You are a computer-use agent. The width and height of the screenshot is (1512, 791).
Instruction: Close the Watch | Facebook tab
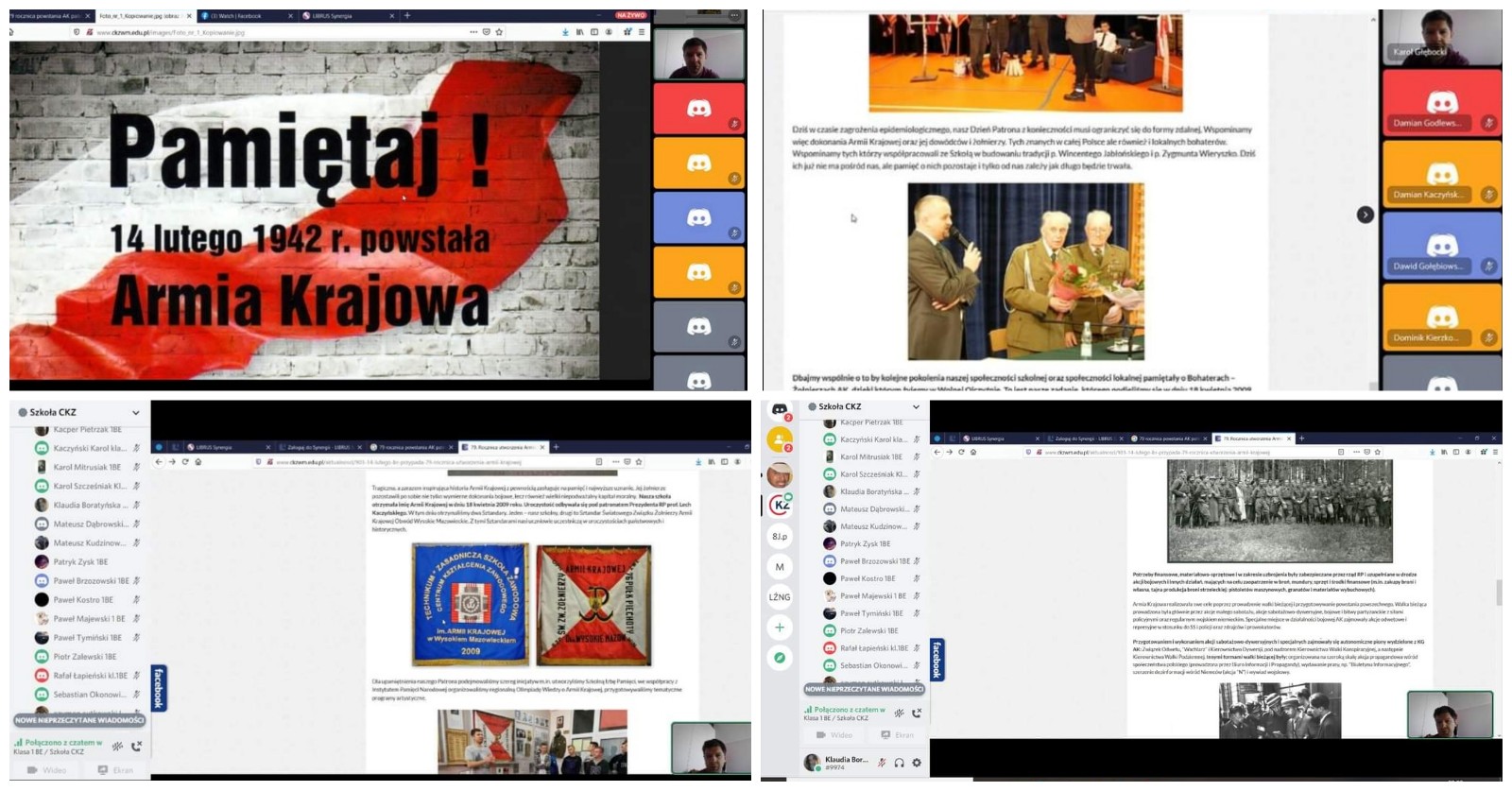pyautogui.click(x=290, y=16)
